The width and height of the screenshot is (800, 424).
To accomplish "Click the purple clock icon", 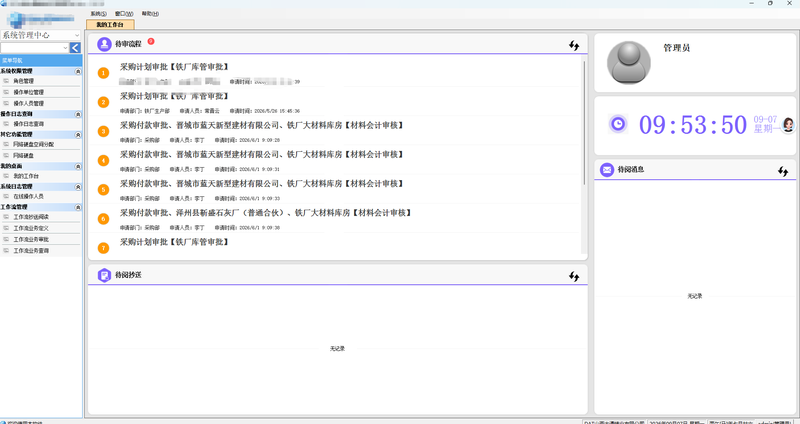I will click(618, 124).
